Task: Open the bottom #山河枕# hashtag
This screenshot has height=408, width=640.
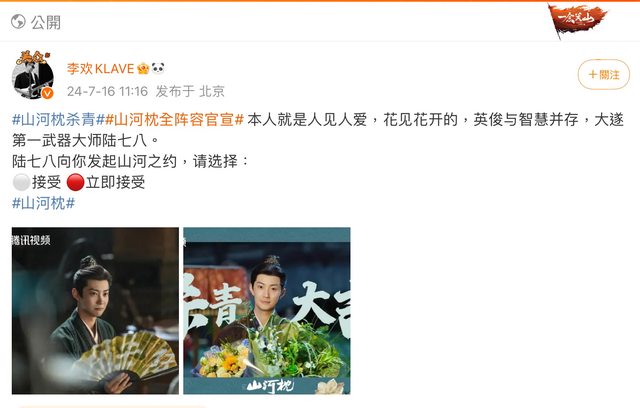Action: (x=43, y=203)
